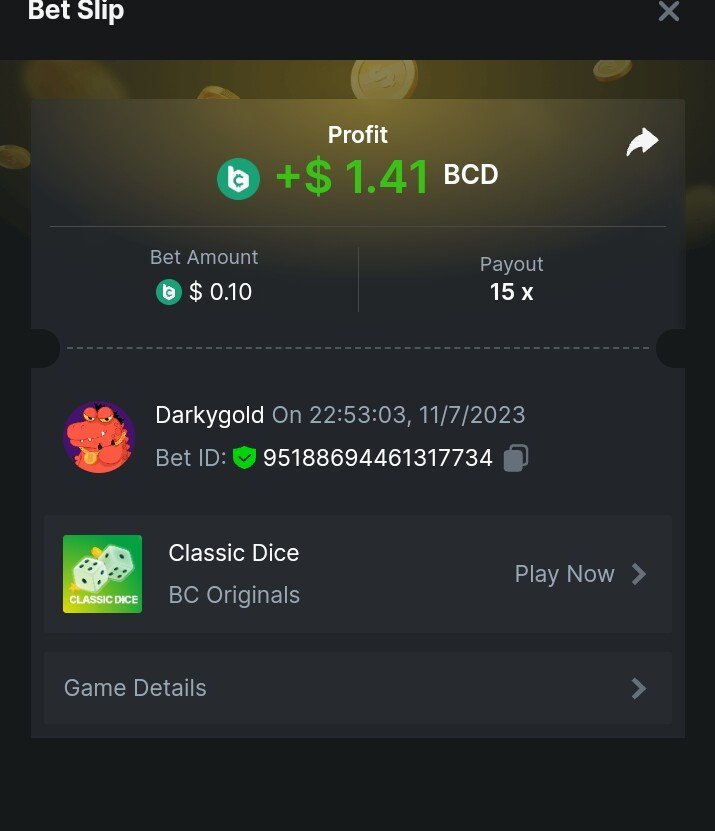
Task: Select the Classic Dice title
Action: [x=234, y=553]
